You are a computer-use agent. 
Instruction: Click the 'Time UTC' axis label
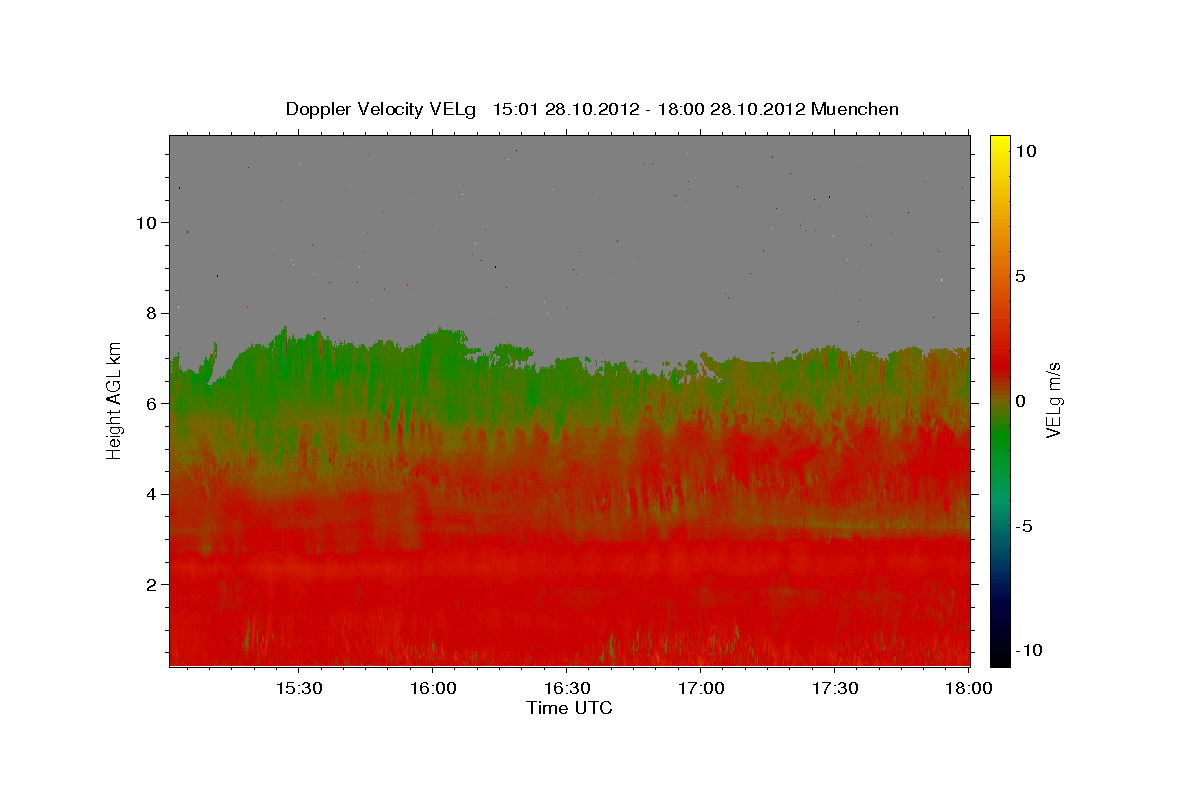click(x=569, y=708)
